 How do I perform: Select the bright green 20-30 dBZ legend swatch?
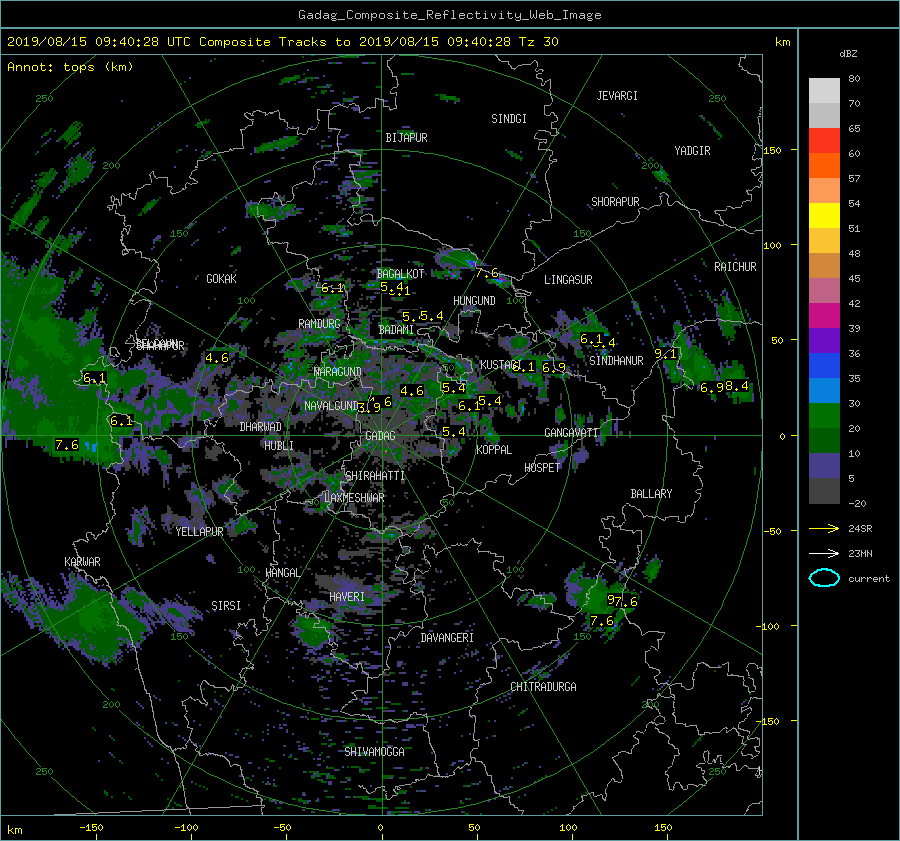[824, 415]
